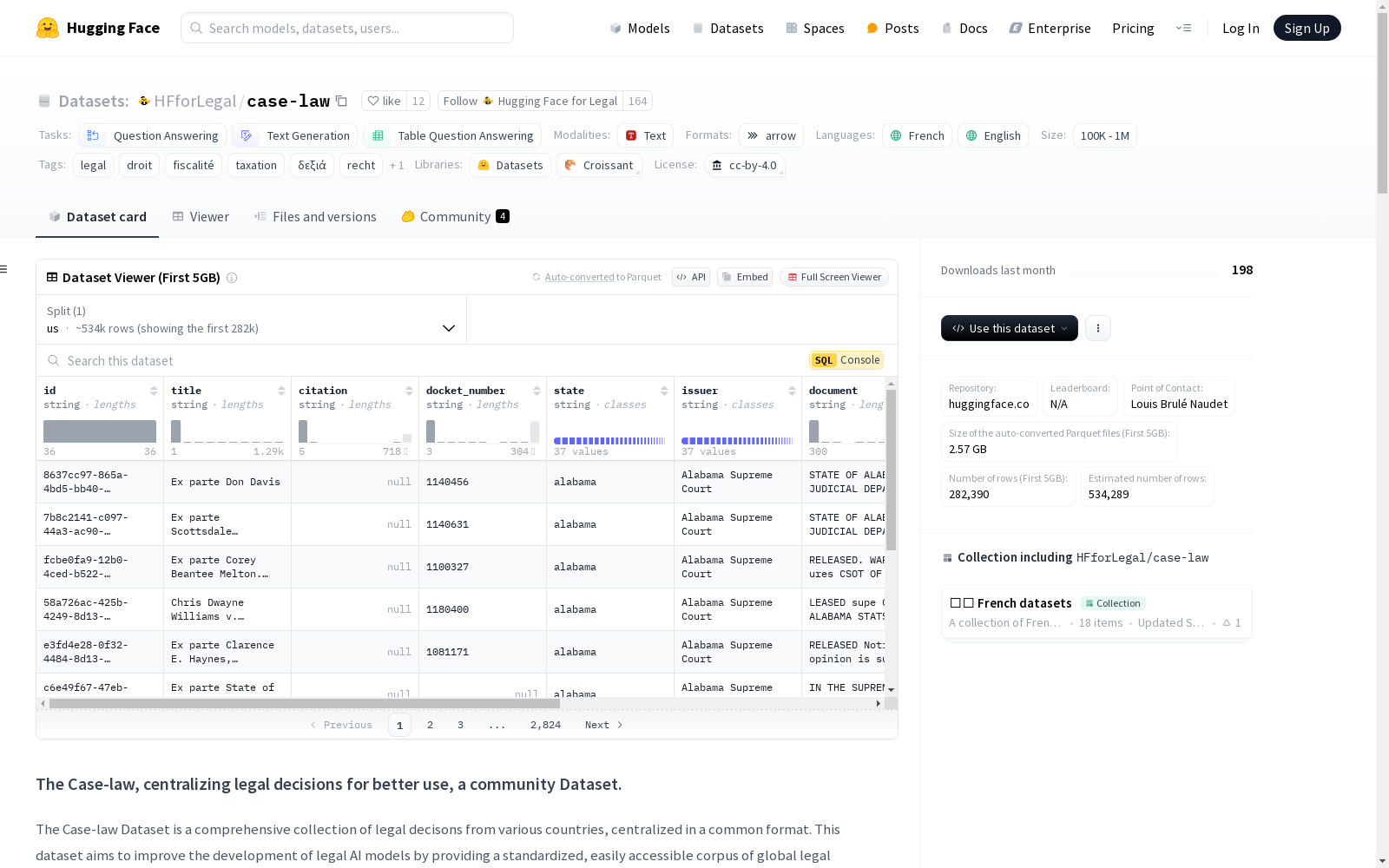Sort the state column
Screen dimensions: 1389x868
coord(664,391)
